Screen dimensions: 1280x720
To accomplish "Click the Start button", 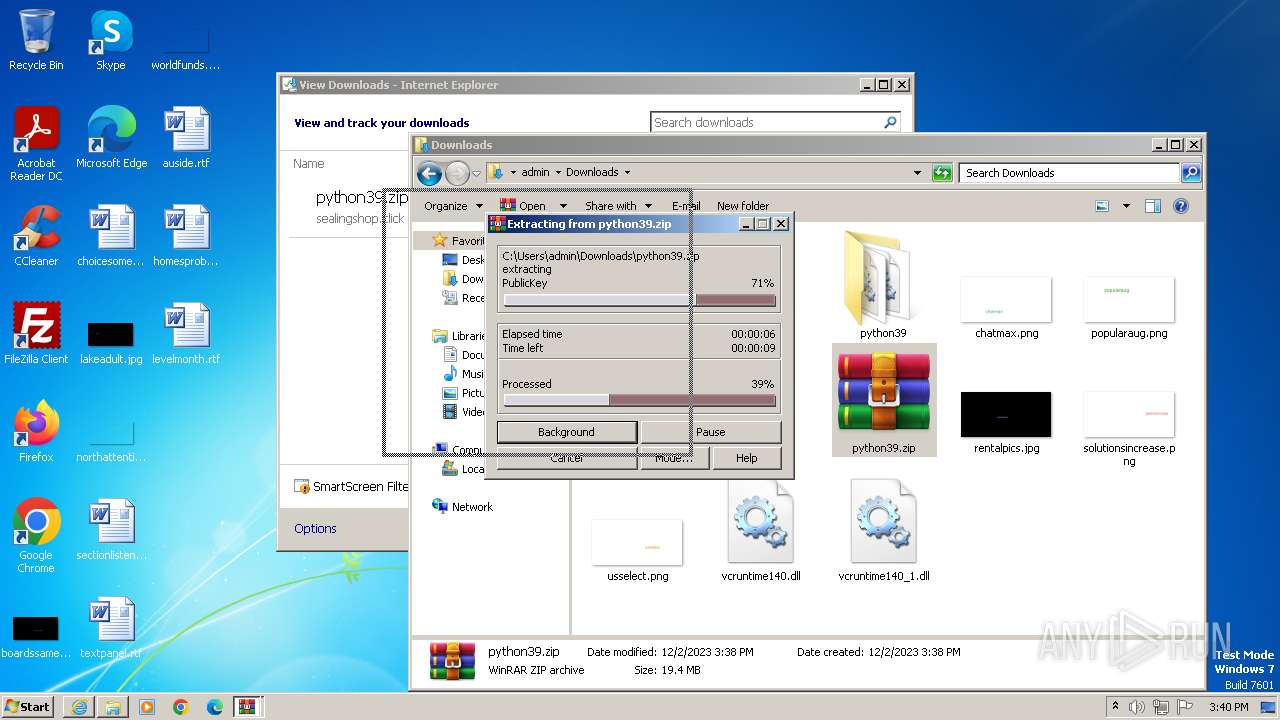I will 28,706.
